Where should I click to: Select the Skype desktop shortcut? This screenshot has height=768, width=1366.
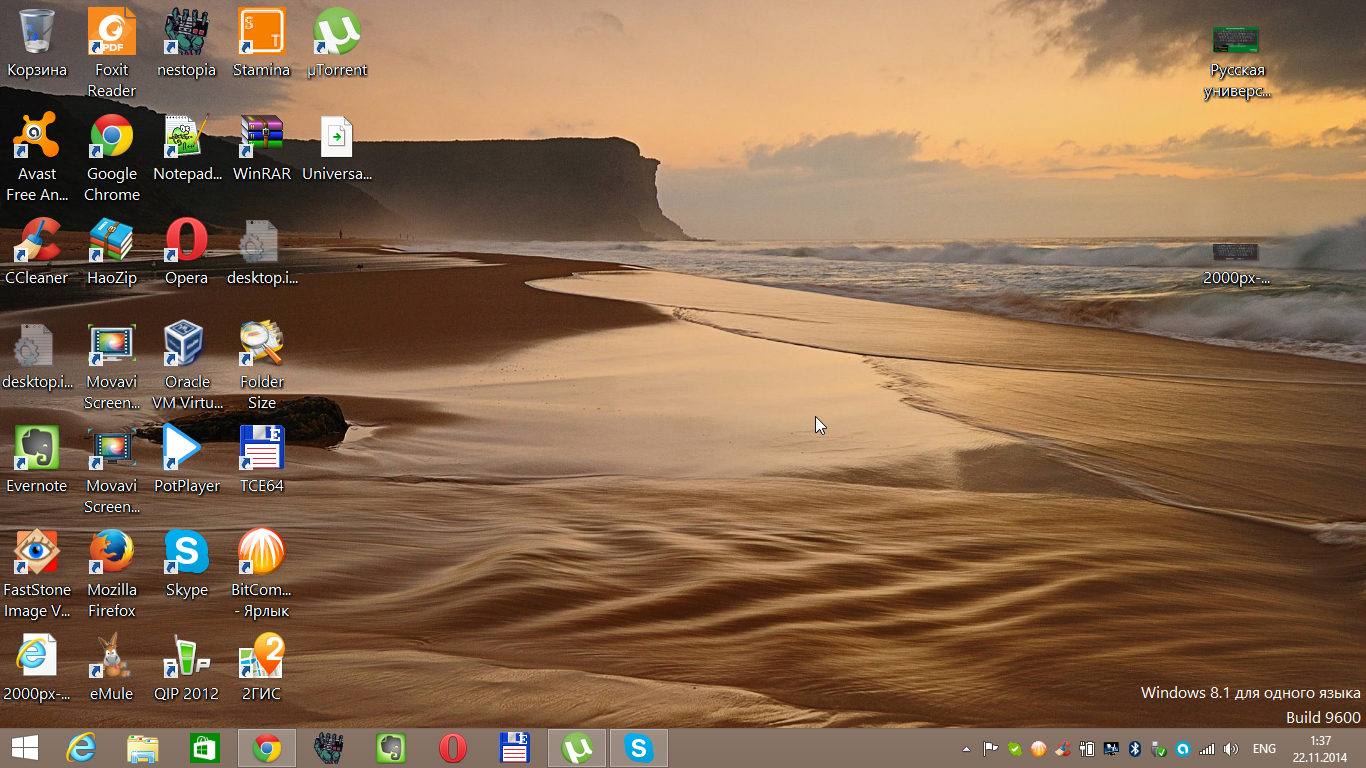187,564
